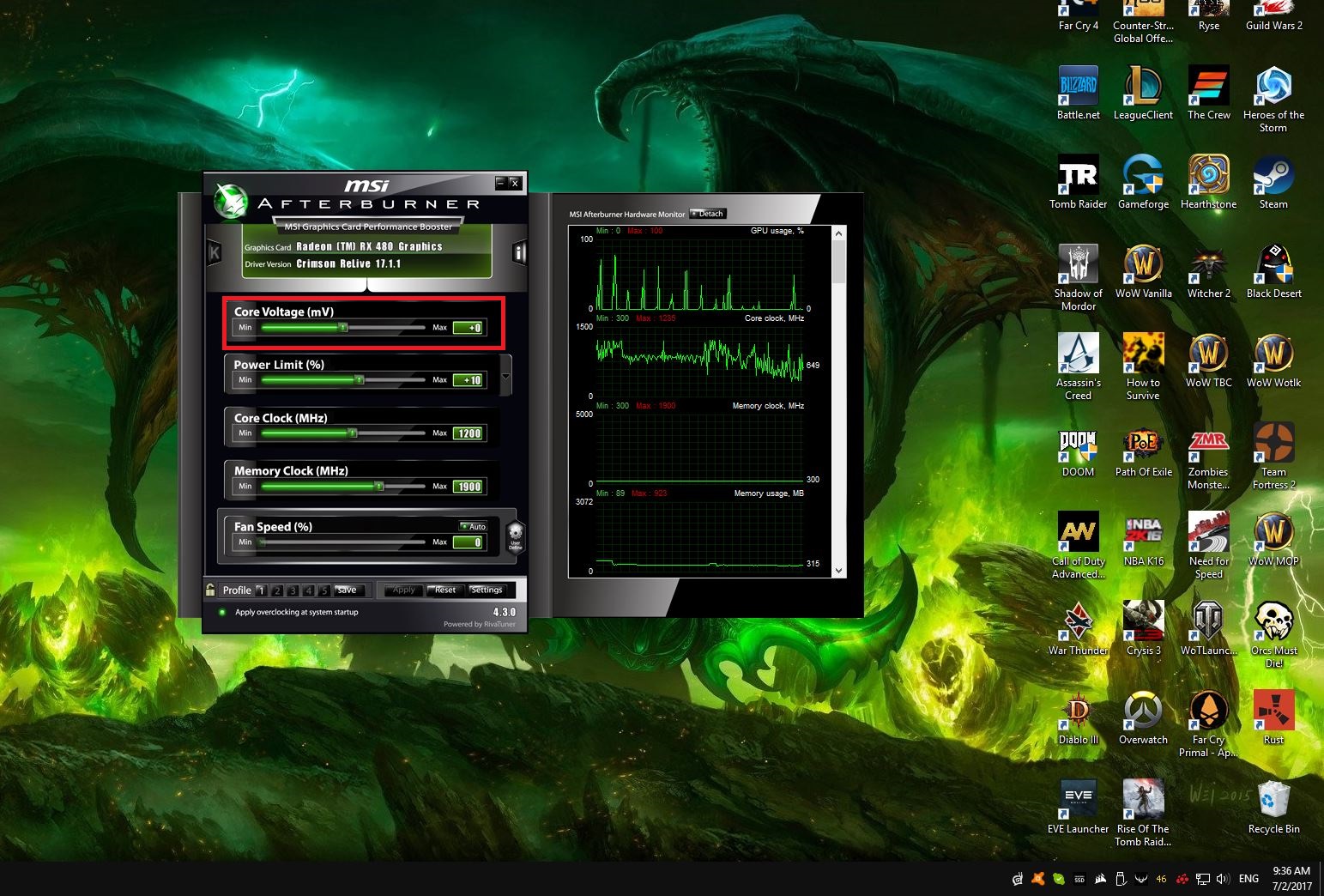Toggle Apply overclocking at system startup
The image size is (1324, 896).
pyautogui.click(x=222, y=612)
